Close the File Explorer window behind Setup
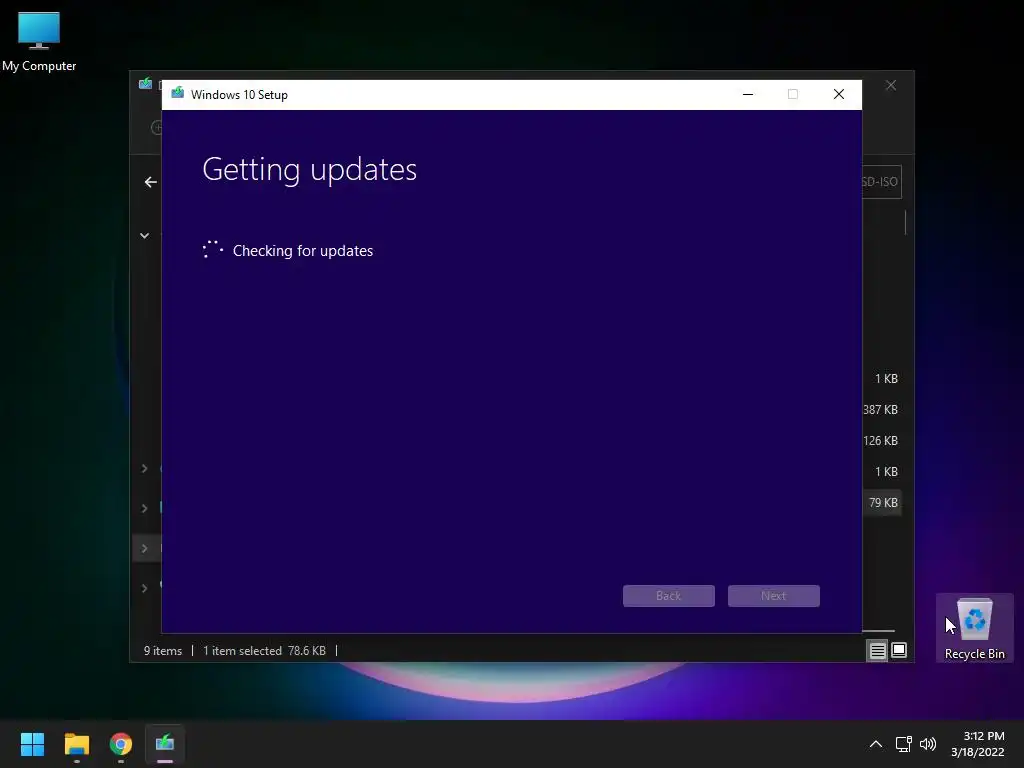Screen dimensions: 1024x768 click(891, 86)
